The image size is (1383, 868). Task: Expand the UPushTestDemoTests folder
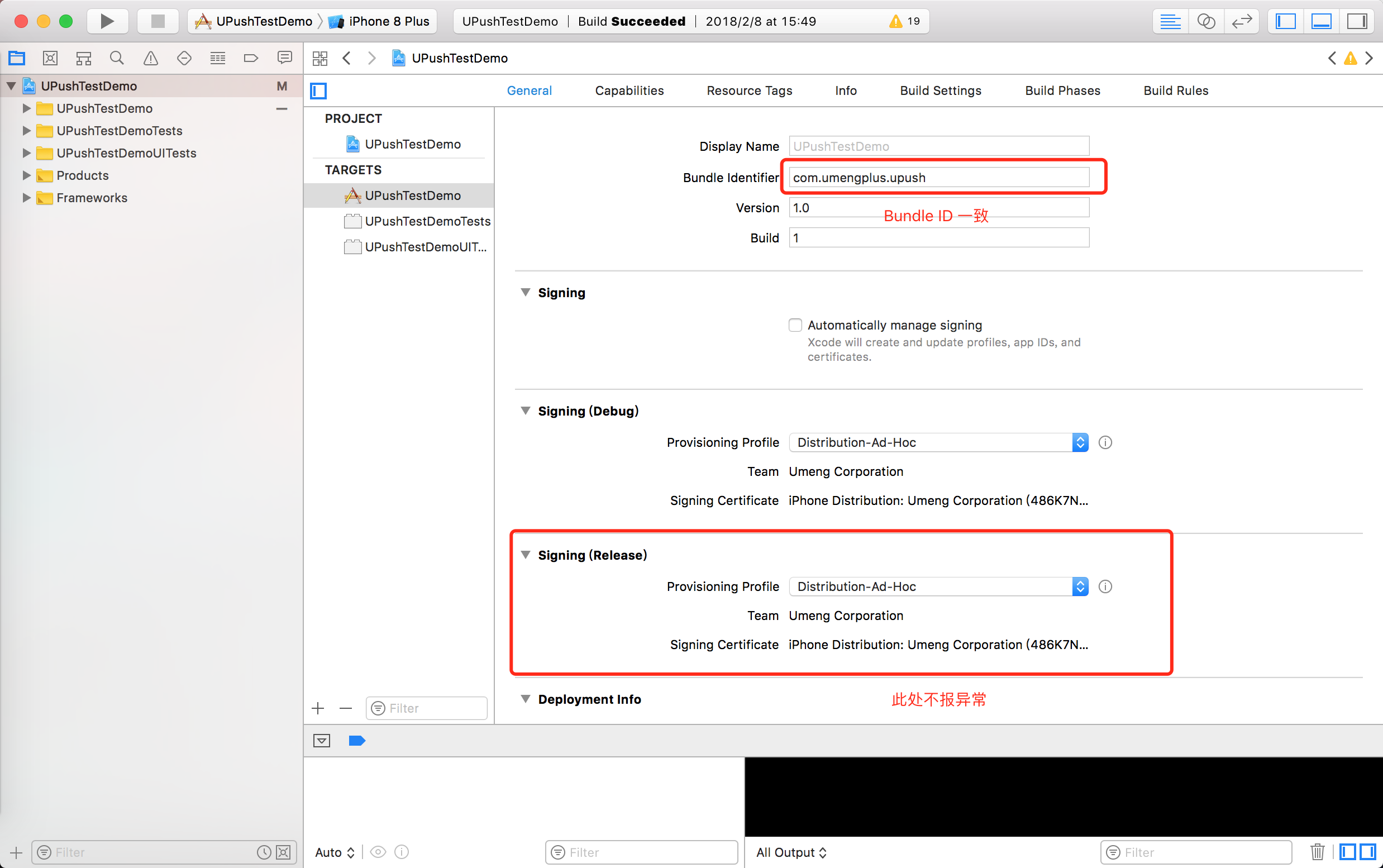tap(26, 131)
